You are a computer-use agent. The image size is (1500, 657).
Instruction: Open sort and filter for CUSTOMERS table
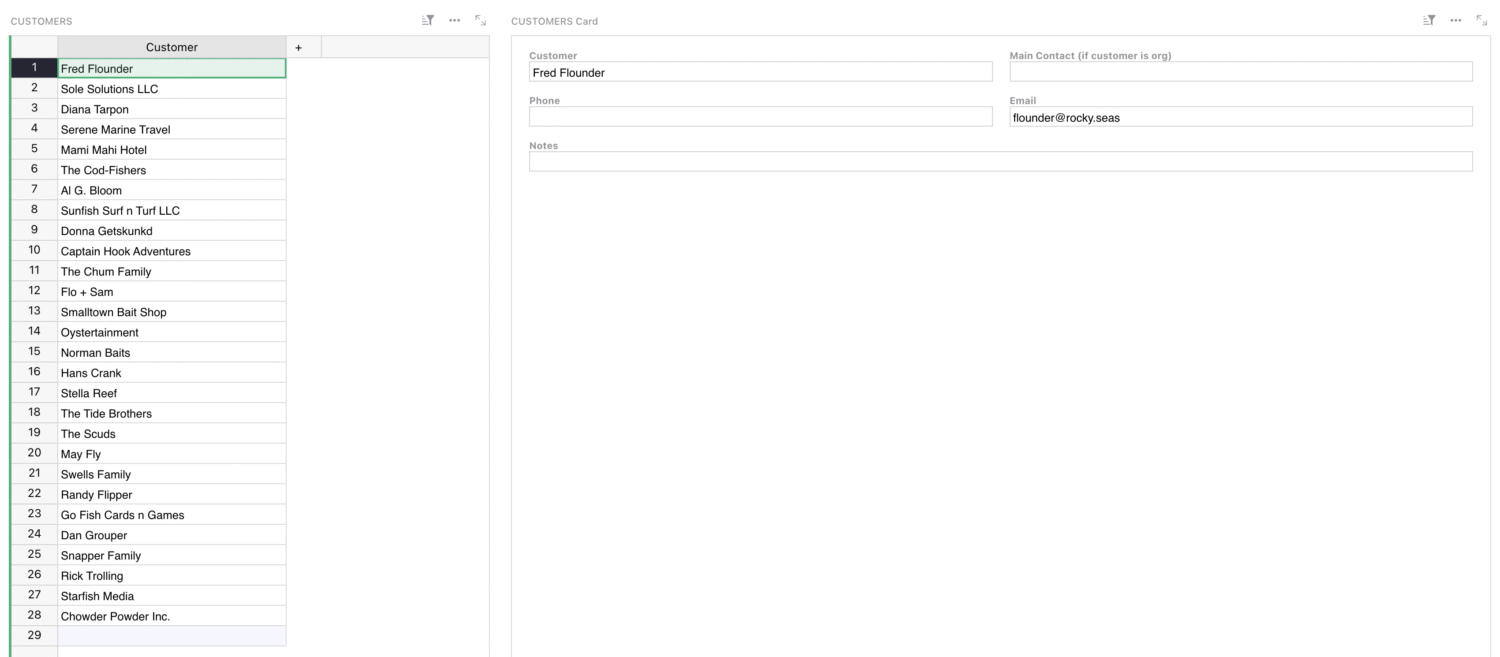pyautogui.click(x=428, y=20)
